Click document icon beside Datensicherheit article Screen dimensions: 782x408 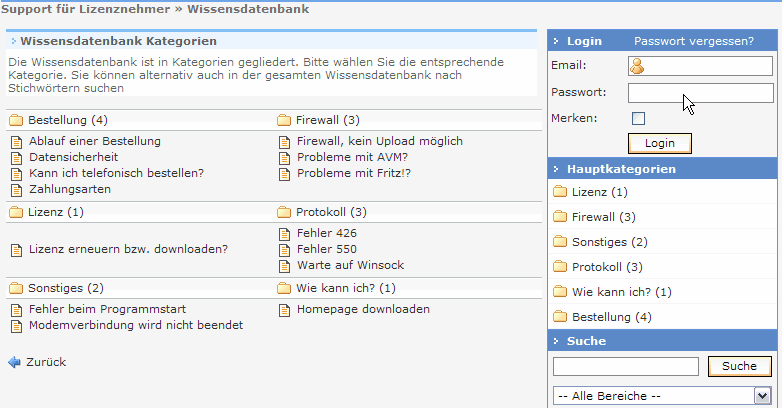click(x=16, y=157)
